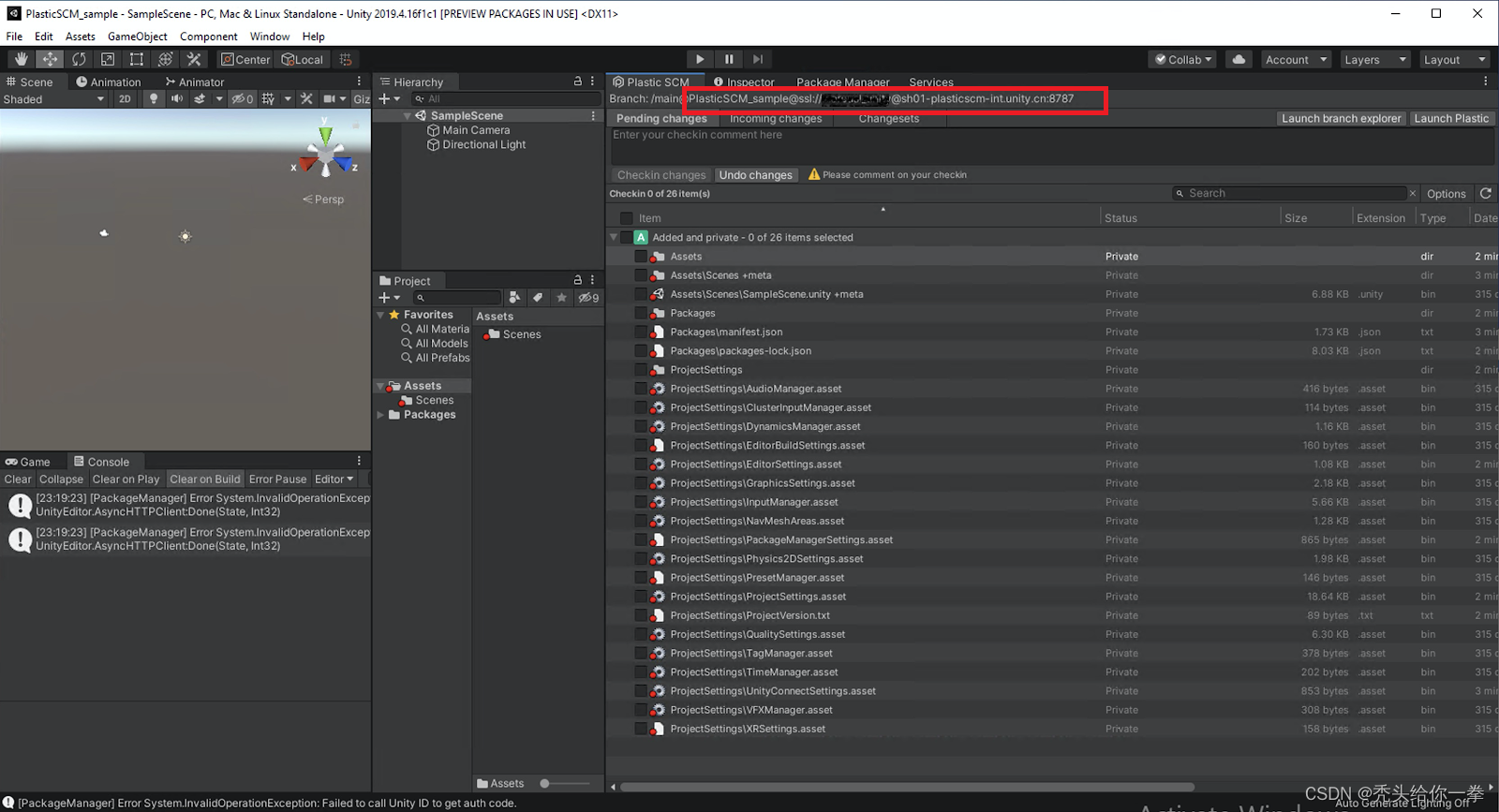
Task: Open custom editor tools in main toolbar
Action: tap(194, 59)
